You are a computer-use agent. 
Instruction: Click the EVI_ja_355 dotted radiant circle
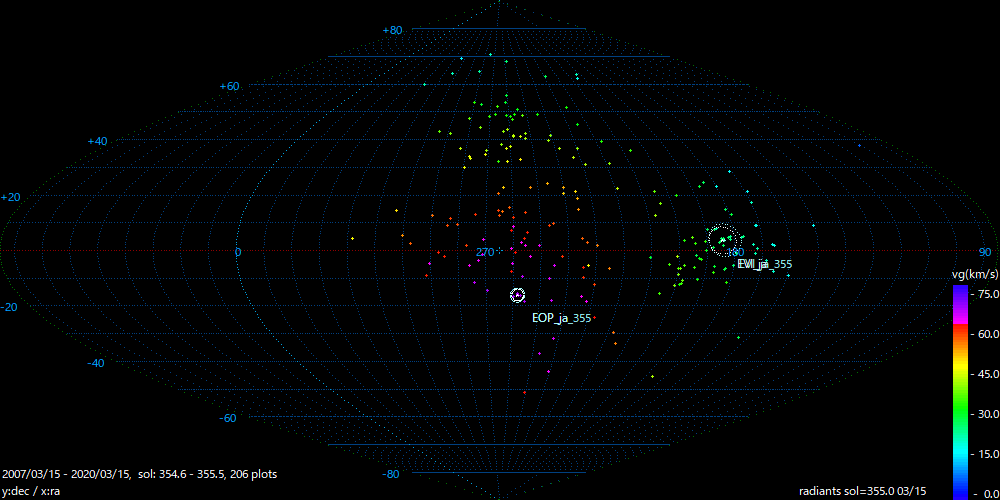tap(723, 239)
